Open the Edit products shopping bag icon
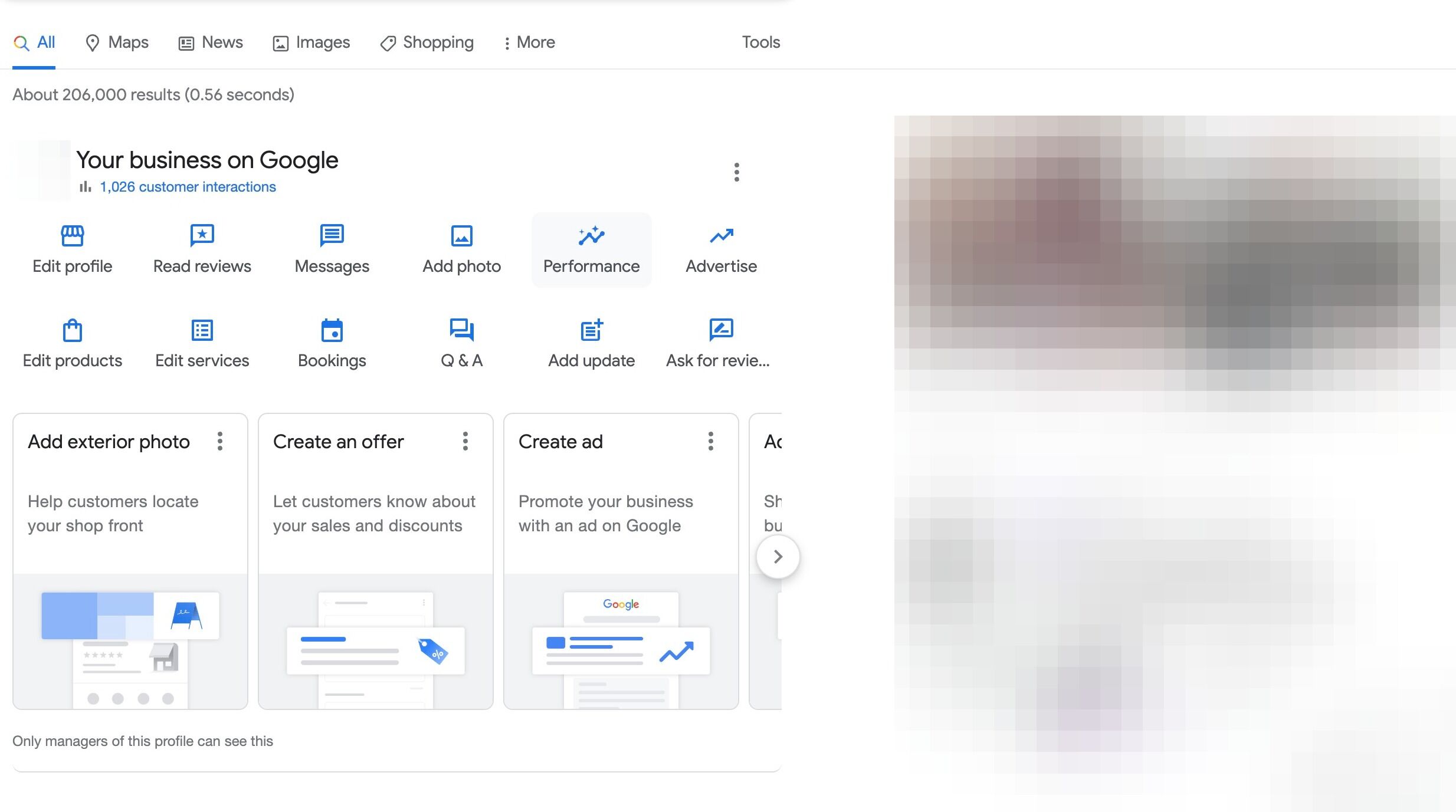 (x=73, y=330)
